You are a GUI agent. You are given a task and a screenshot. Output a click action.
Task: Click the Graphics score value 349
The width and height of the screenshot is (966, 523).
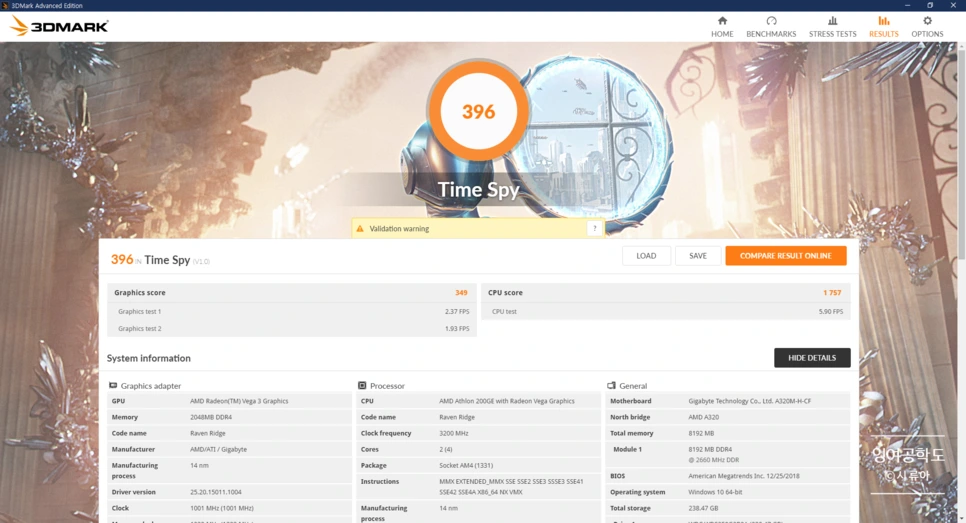(461, 293)
